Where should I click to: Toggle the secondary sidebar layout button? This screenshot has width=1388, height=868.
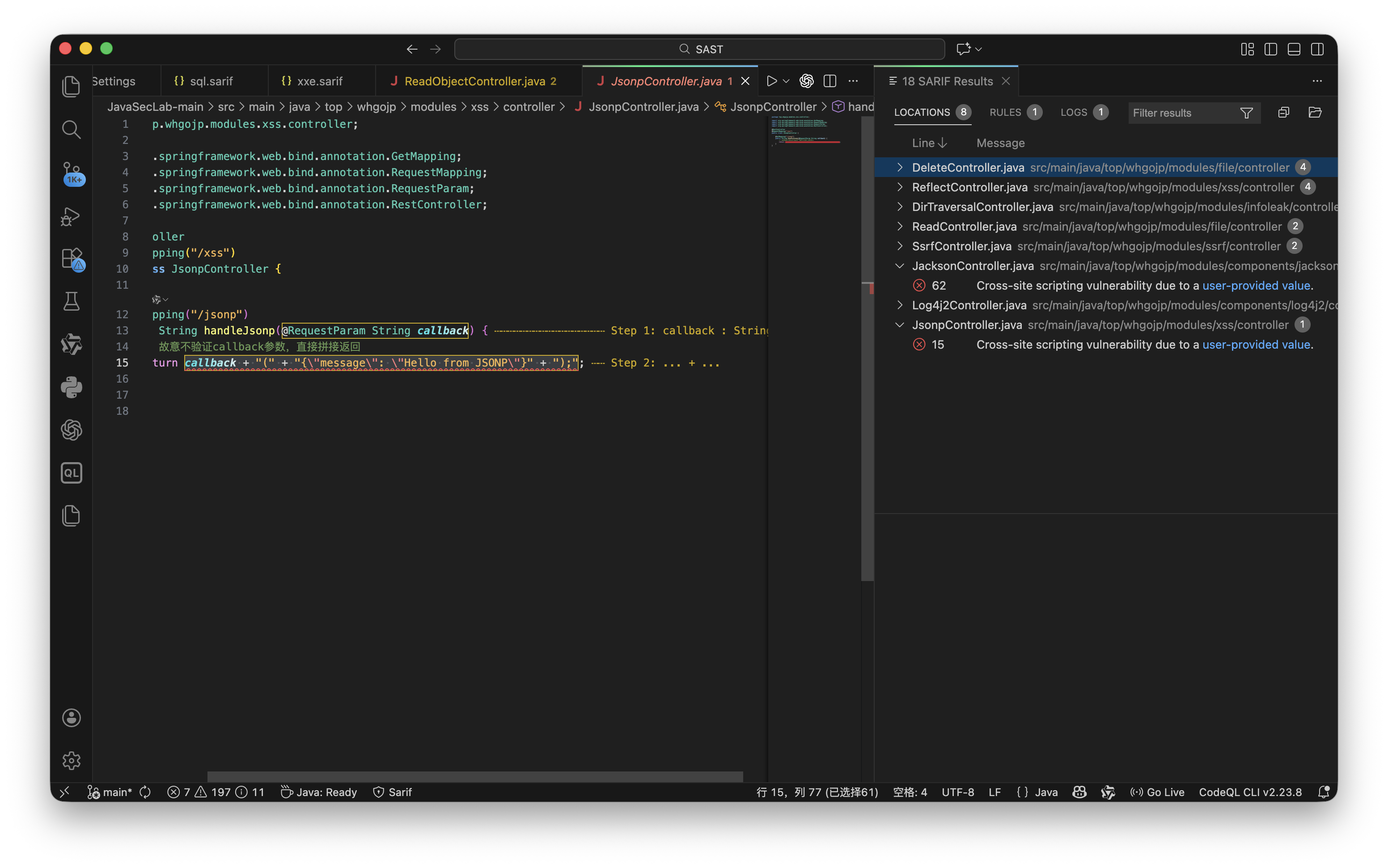[x=1317, y=49]
